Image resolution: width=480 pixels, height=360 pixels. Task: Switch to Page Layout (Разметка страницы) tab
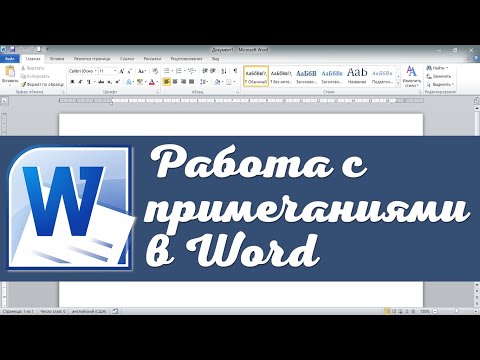tap(92, 59)
